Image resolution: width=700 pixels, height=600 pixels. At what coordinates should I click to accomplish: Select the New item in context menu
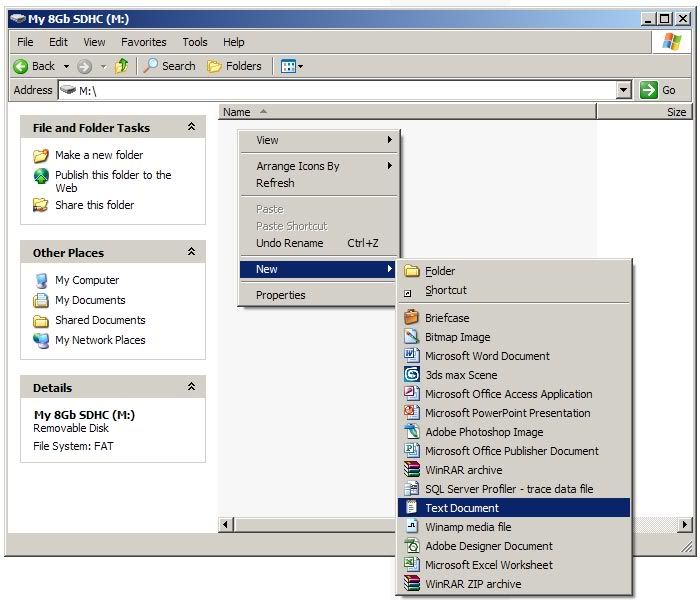(x=317, y=269)
